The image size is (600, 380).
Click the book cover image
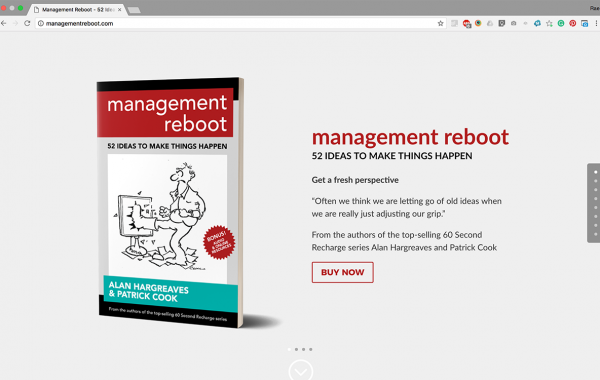[x=170, y=203]
